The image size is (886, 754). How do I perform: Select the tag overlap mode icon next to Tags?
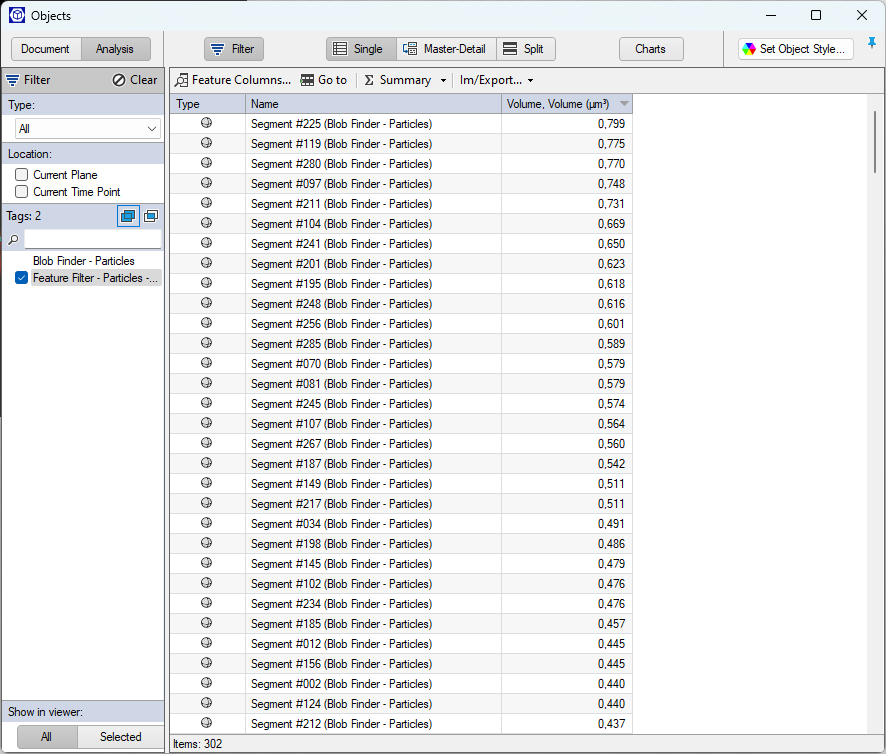[x=128, y=215]
